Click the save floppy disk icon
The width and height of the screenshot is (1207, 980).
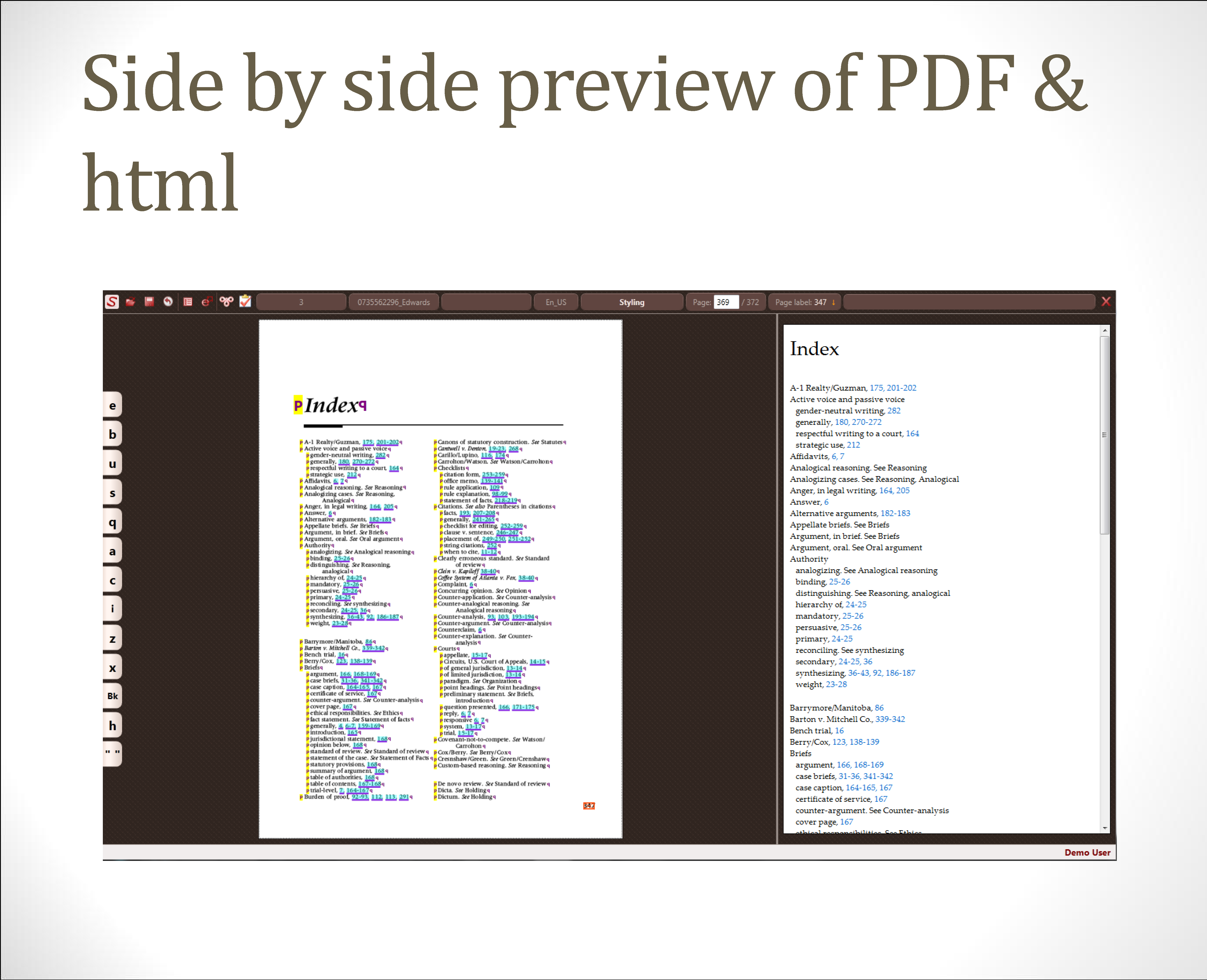pos(149,302)
